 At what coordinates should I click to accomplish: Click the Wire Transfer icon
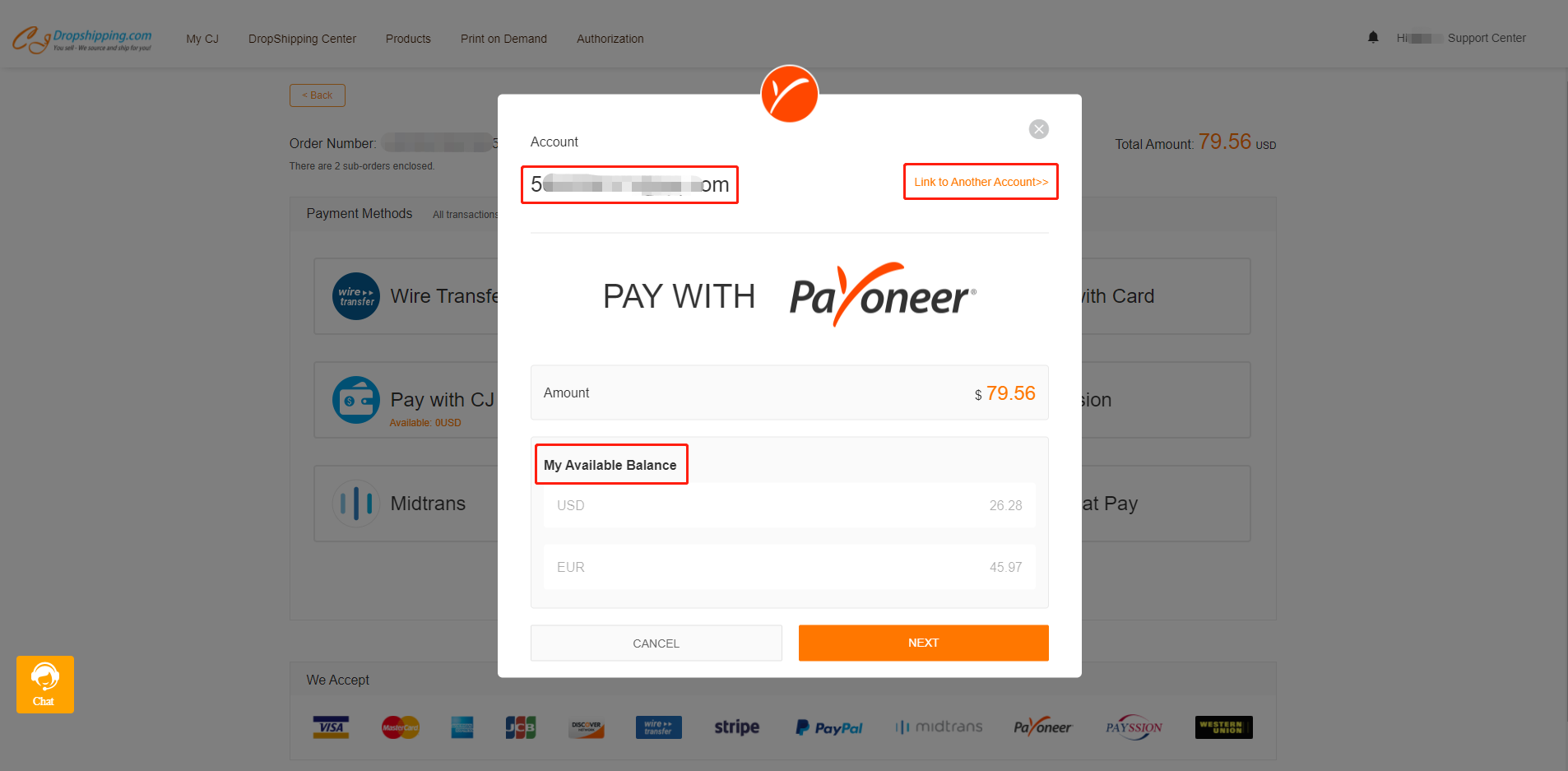356,296
